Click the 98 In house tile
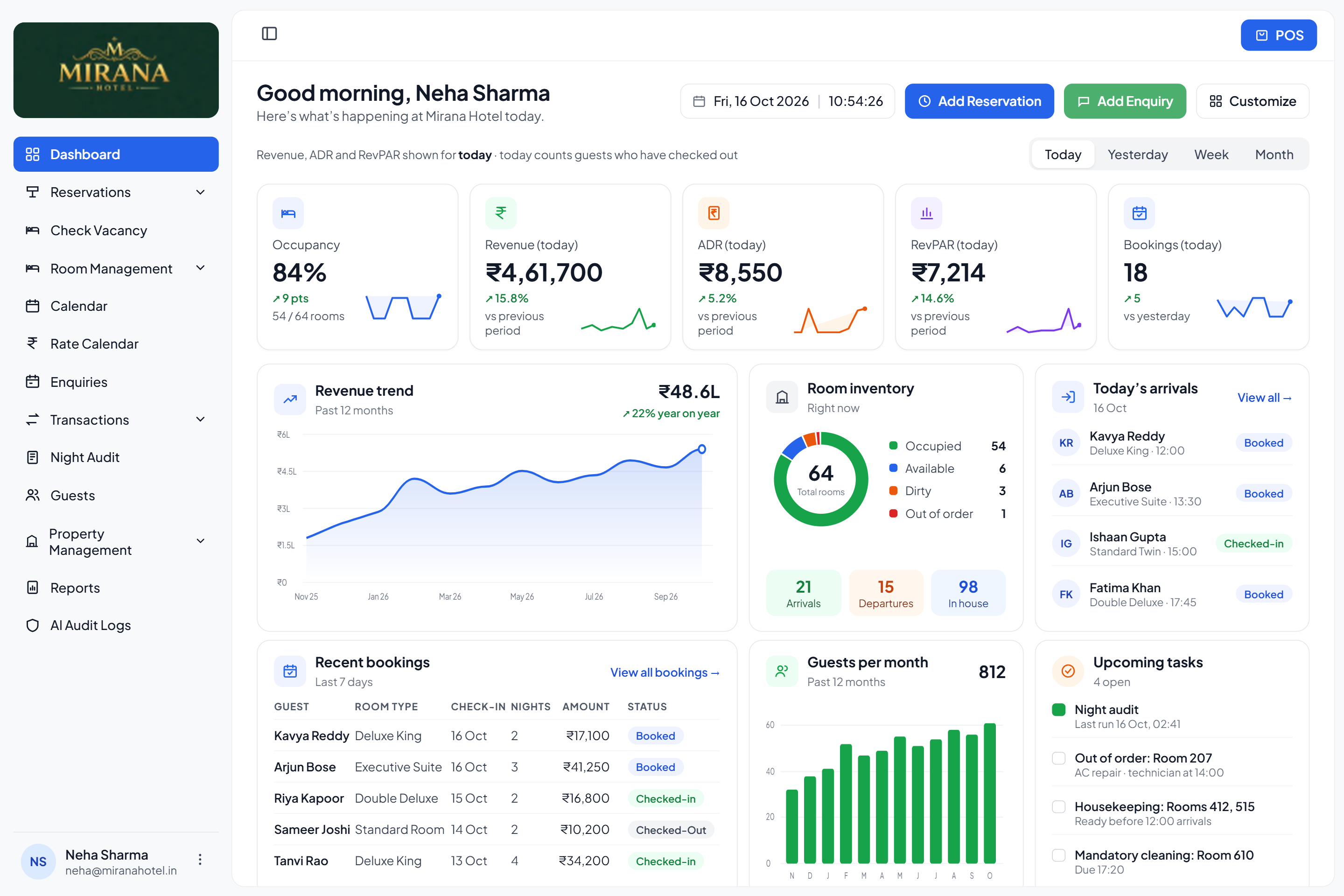The image size is (1344, 896). (968, 593)
